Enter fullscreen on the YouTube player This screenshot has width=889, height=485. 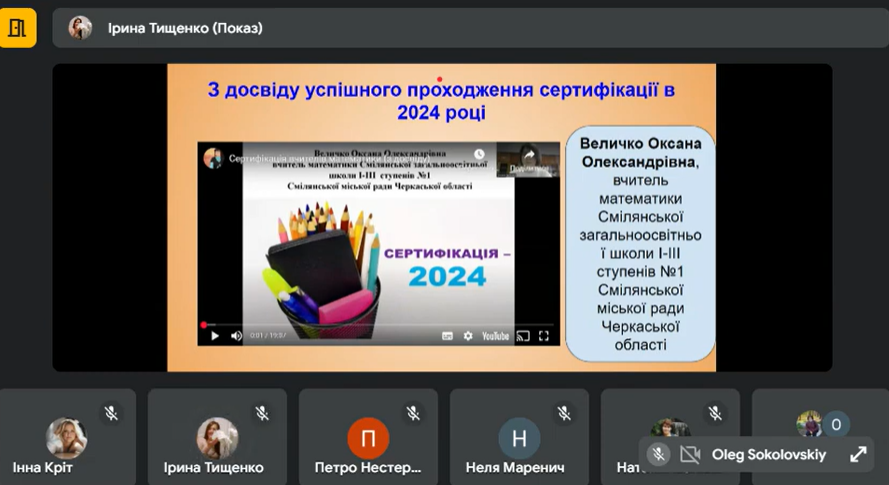[x=544, y=336]
